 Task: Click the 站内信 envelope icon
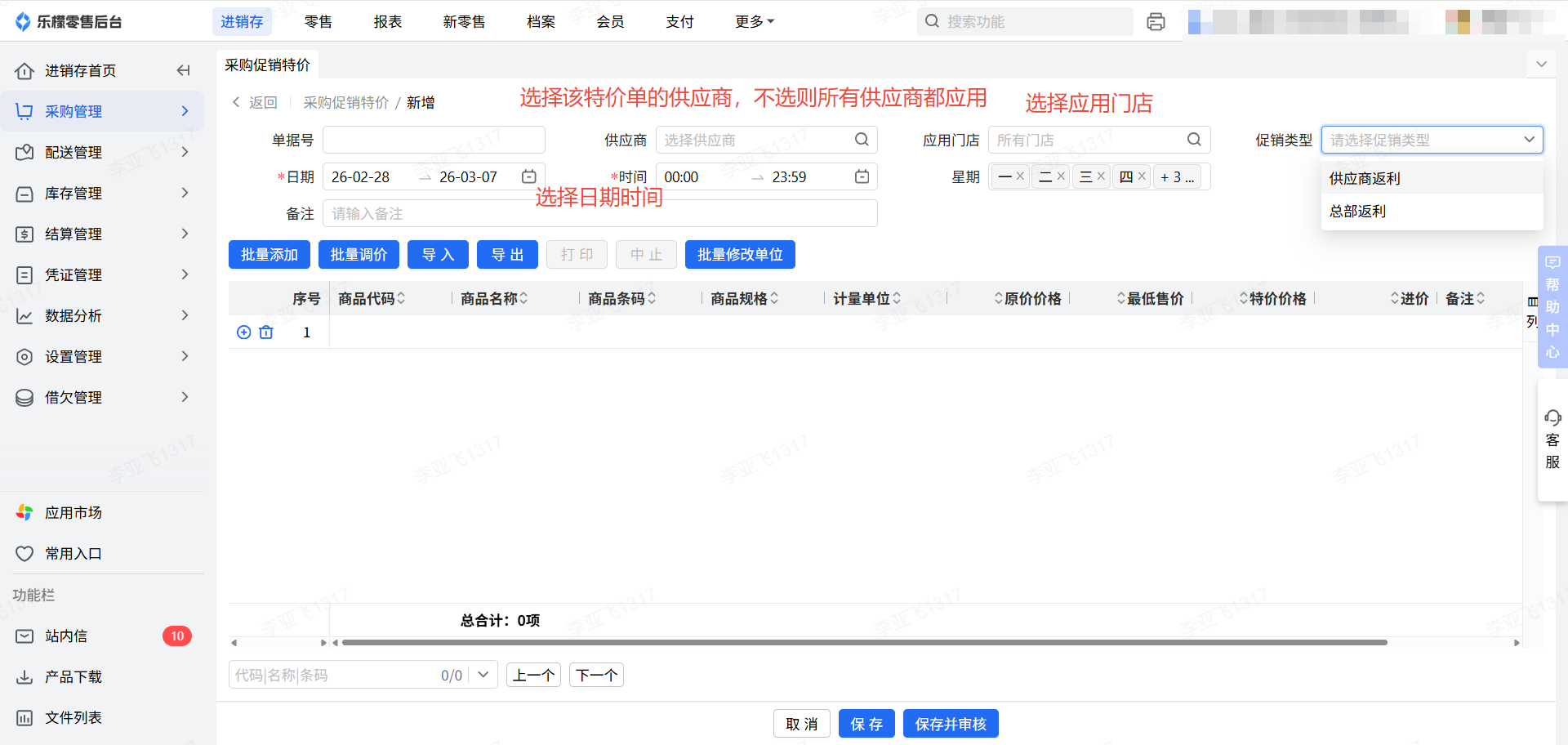pos(24,636)
